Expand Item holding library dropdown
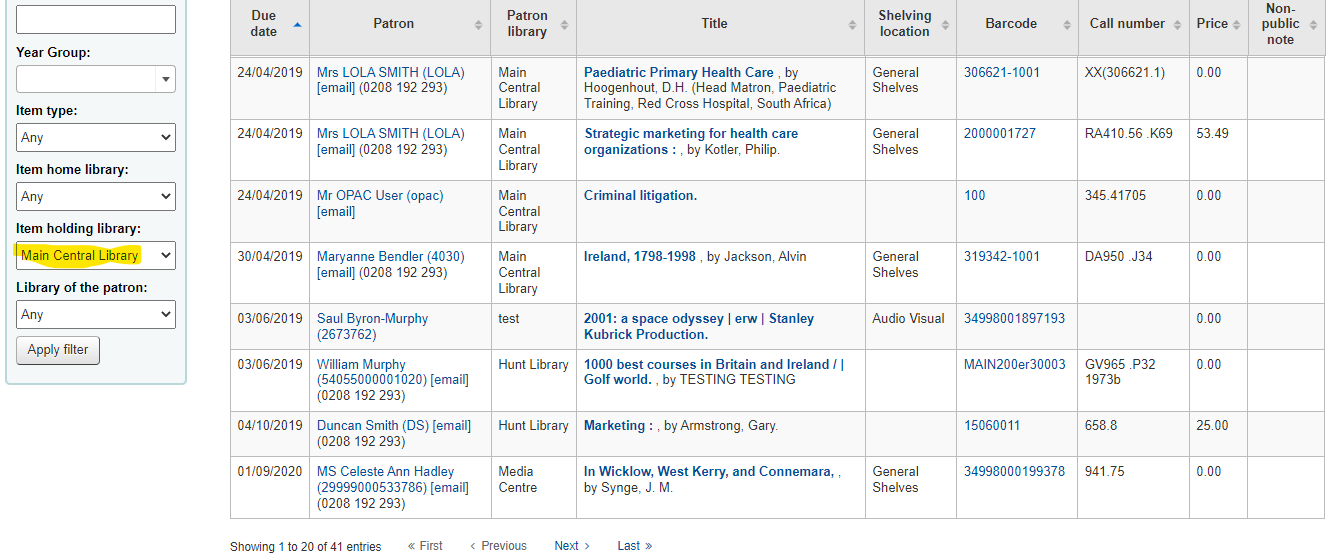 pyautogui.click(x=96, y=255)
